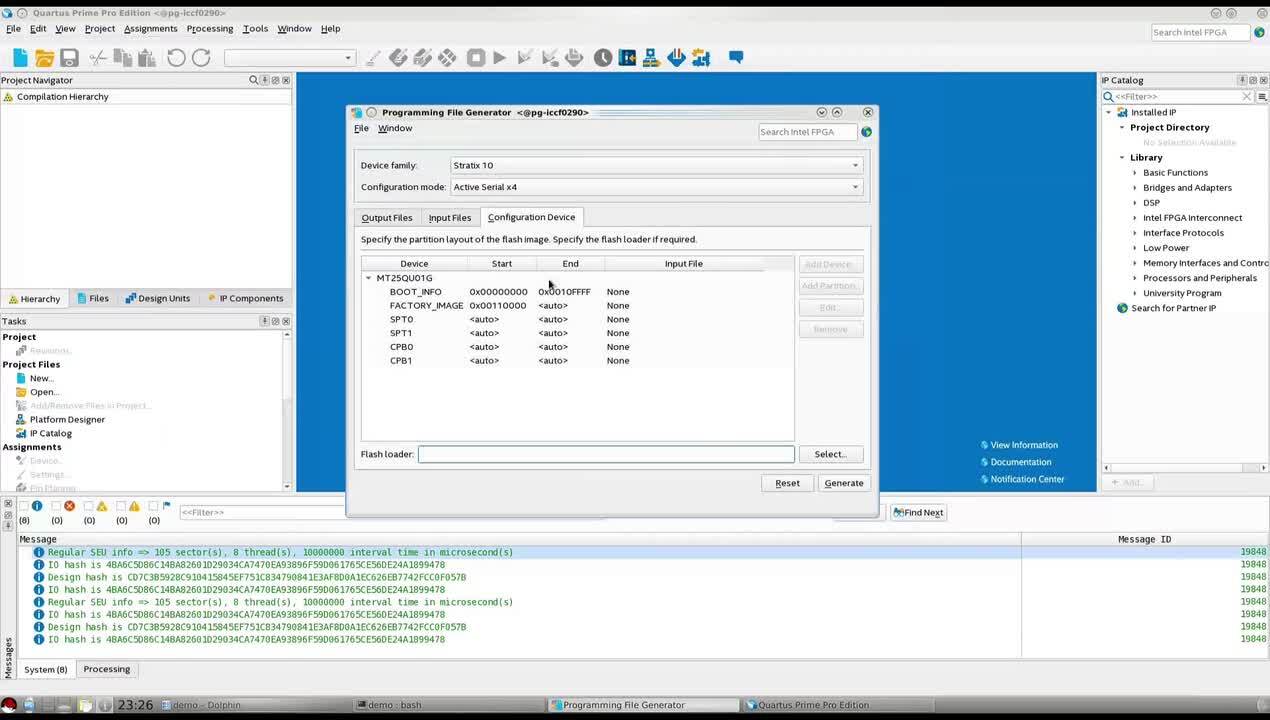
Task: Click the Stop processing toolbar icon
Action: 476,58
